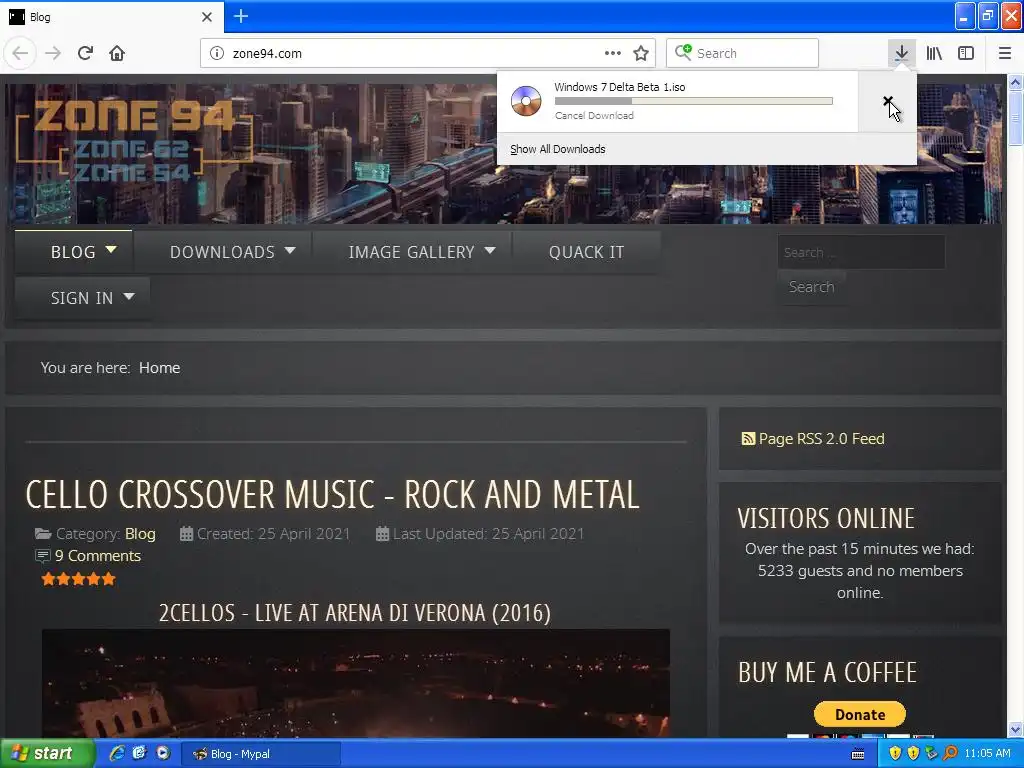Open the QUACK IT menu item

coord(586,251)
